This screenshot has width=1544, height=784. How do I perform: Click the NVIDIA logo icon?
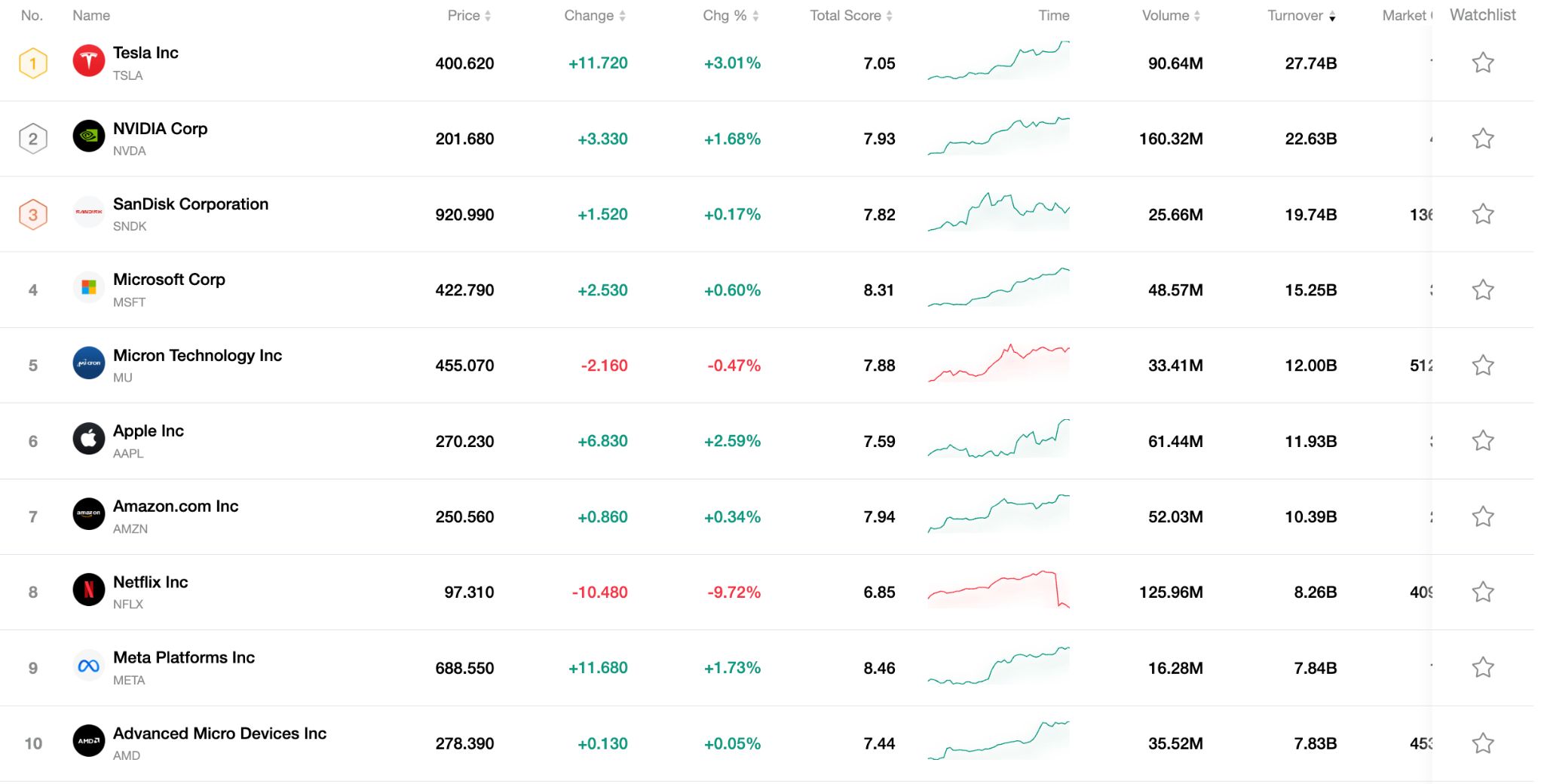pyautogui.click(x=88, y=138)
